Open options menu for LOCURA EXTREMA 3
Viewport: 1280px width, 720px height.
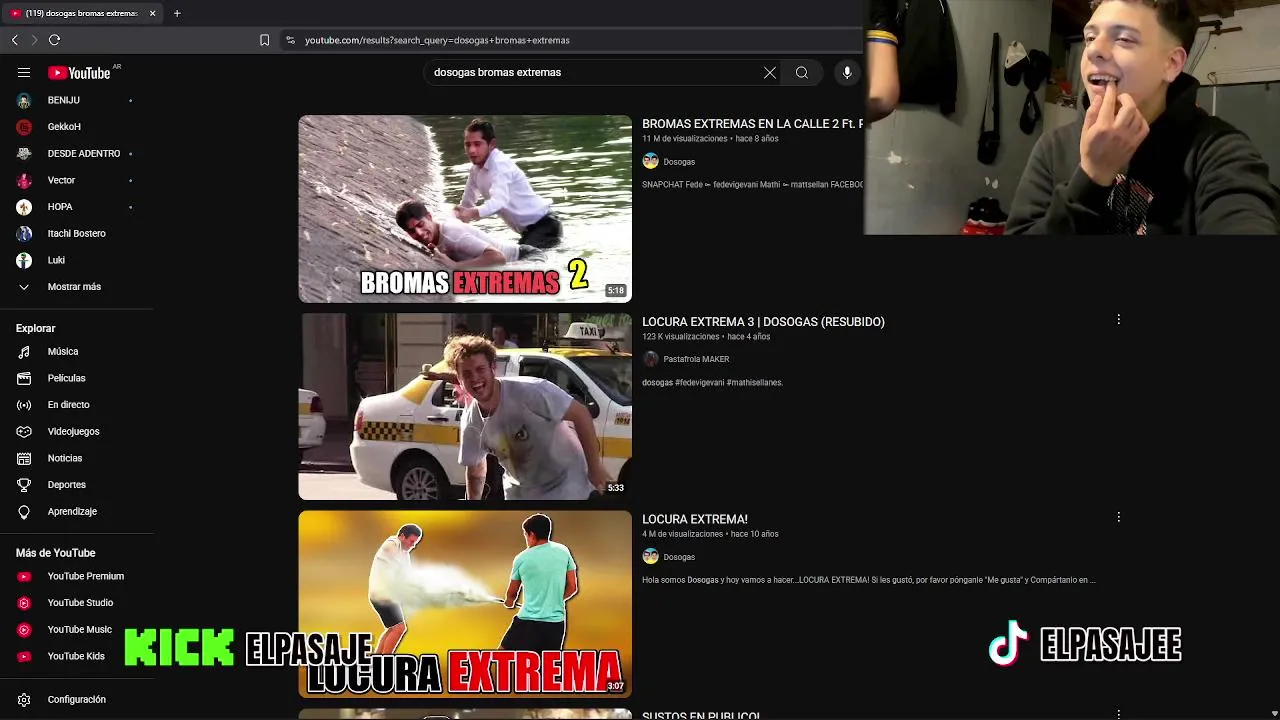click(1118, 320)
